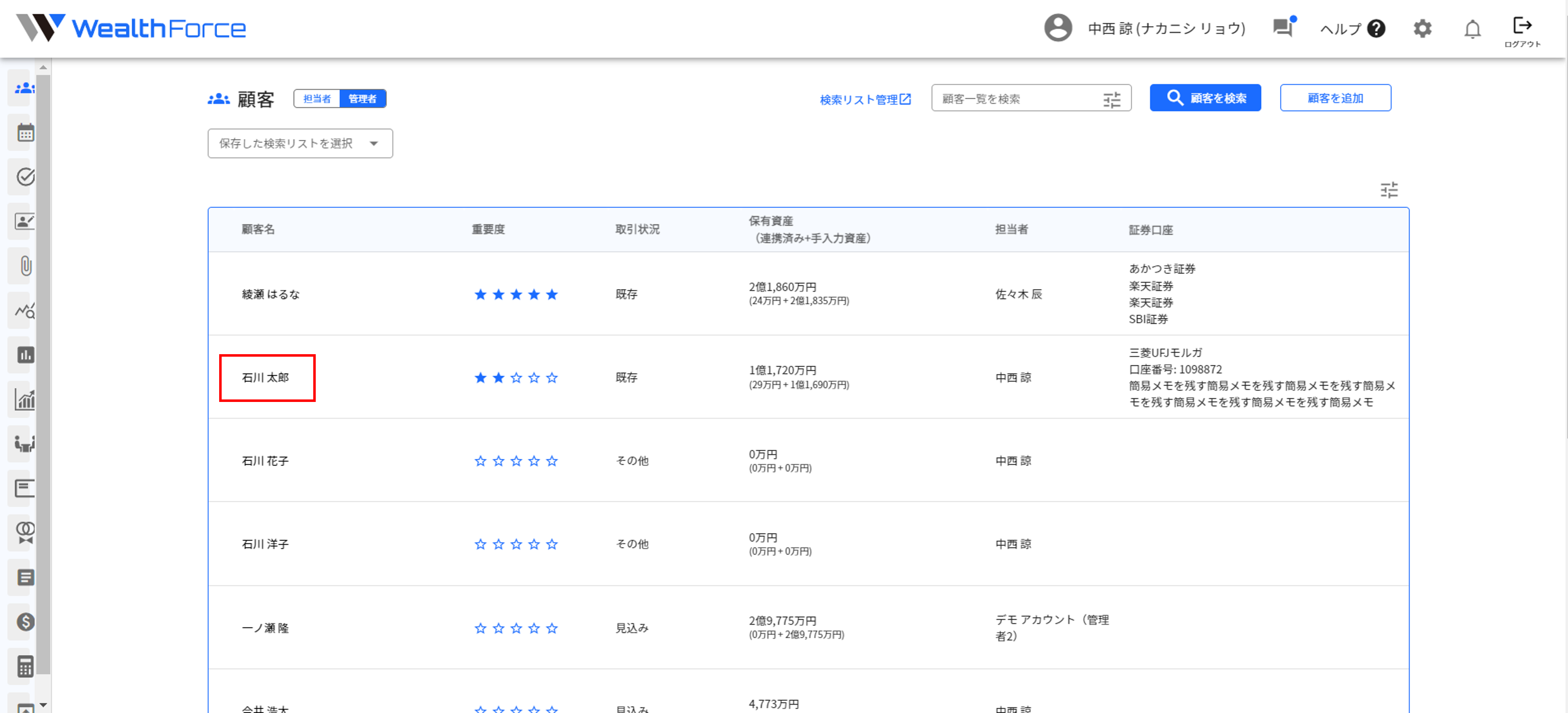1568x713 pixels.
Task: Click the あかつき証券 account entry
Action: (1162, 269)
